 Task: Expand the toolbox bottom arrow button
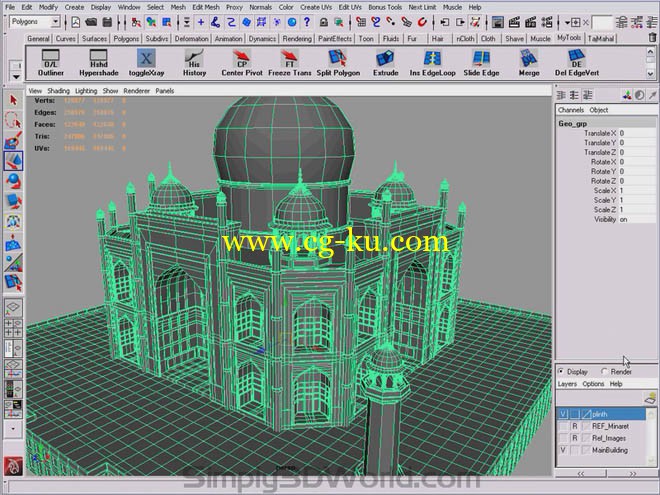click(13, 429)
